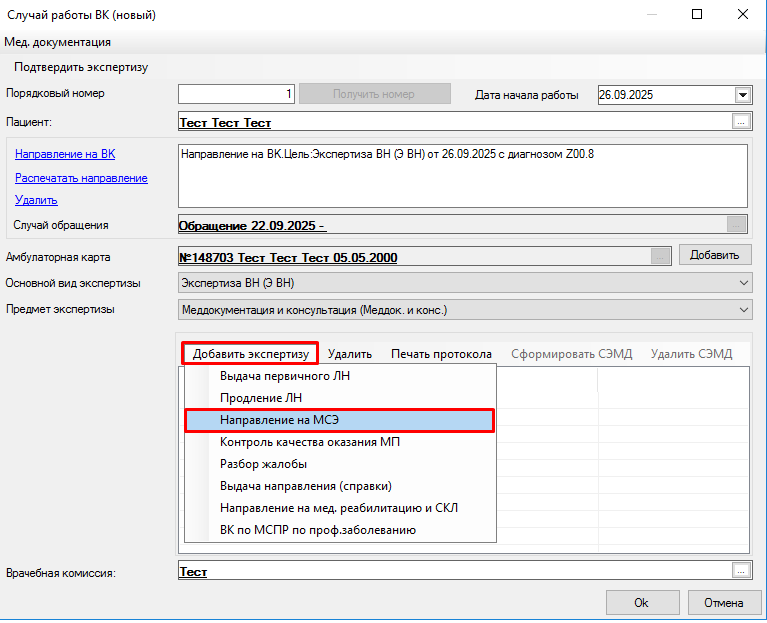Click the ellipsis button beside the patient field
The image size is (767, 623).
tap(740, 122)
